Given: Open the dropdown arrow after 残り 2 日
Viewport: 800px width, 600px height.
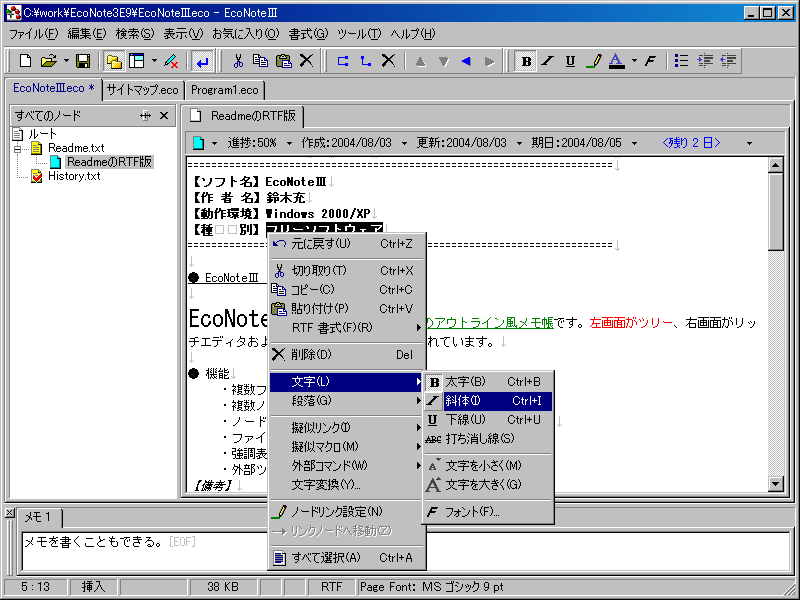Looking at the screenshot, I should pos(749,143).
